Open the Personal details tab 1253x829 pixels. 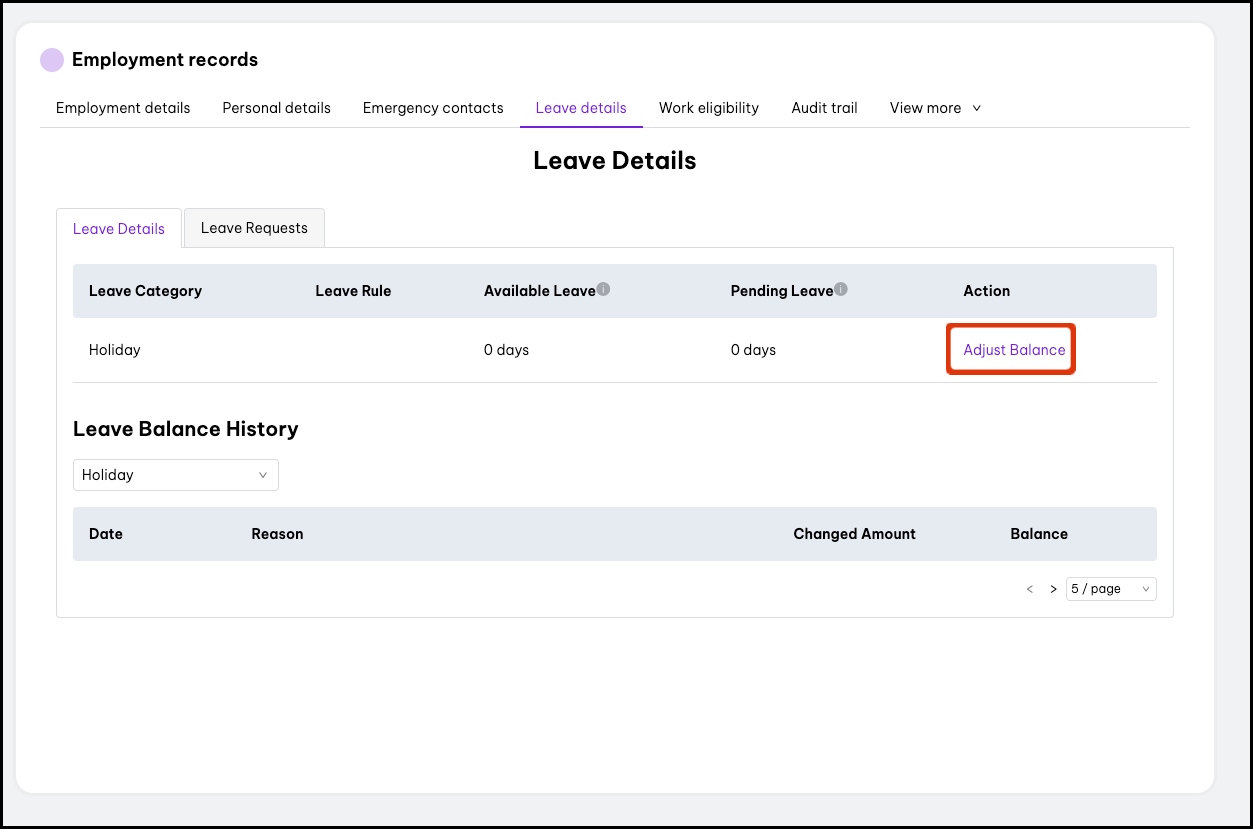pos(276,108)
